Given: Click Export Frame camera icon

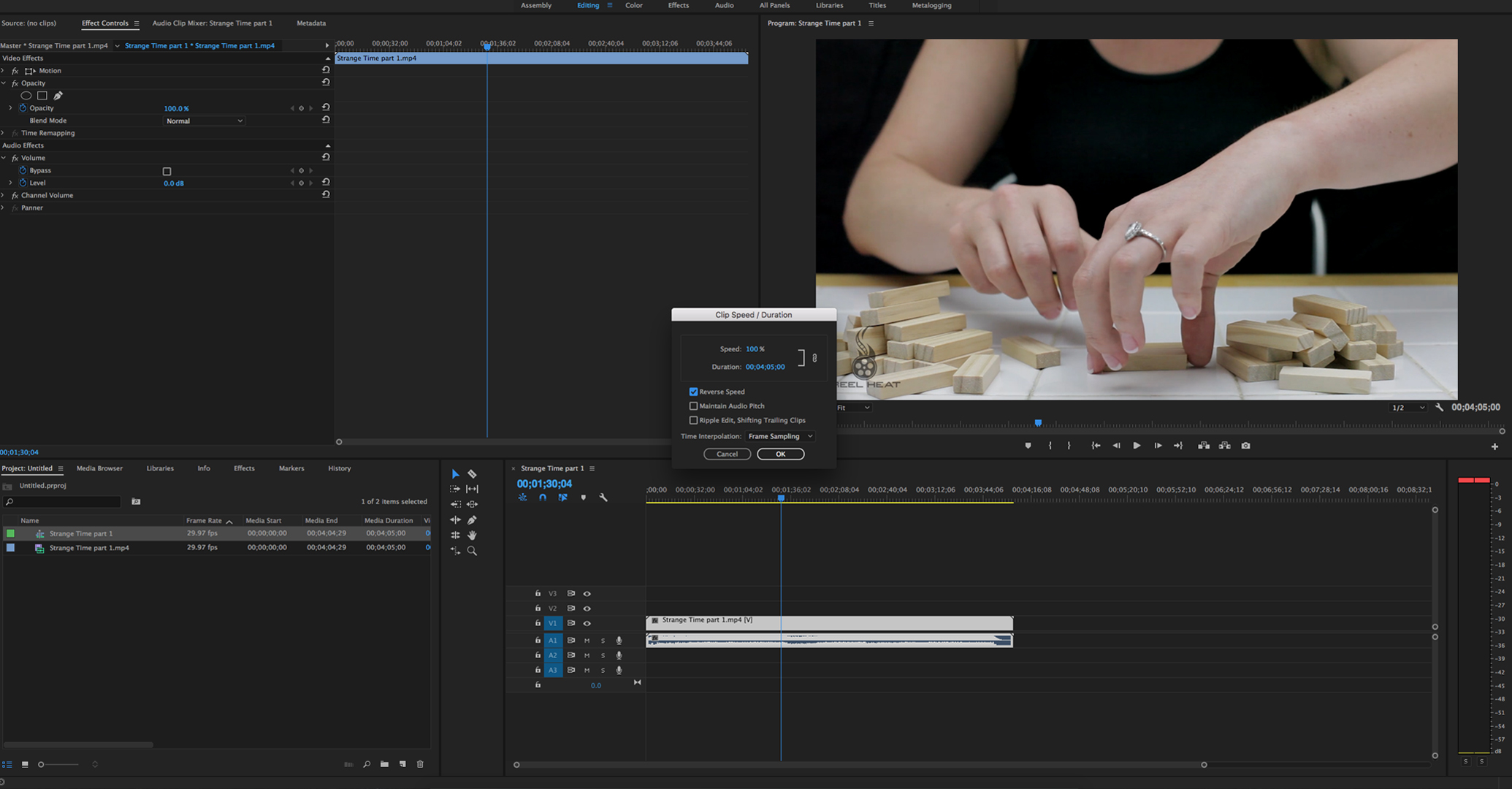Looking at the screenshot, I should click(x=1246, y=446).
